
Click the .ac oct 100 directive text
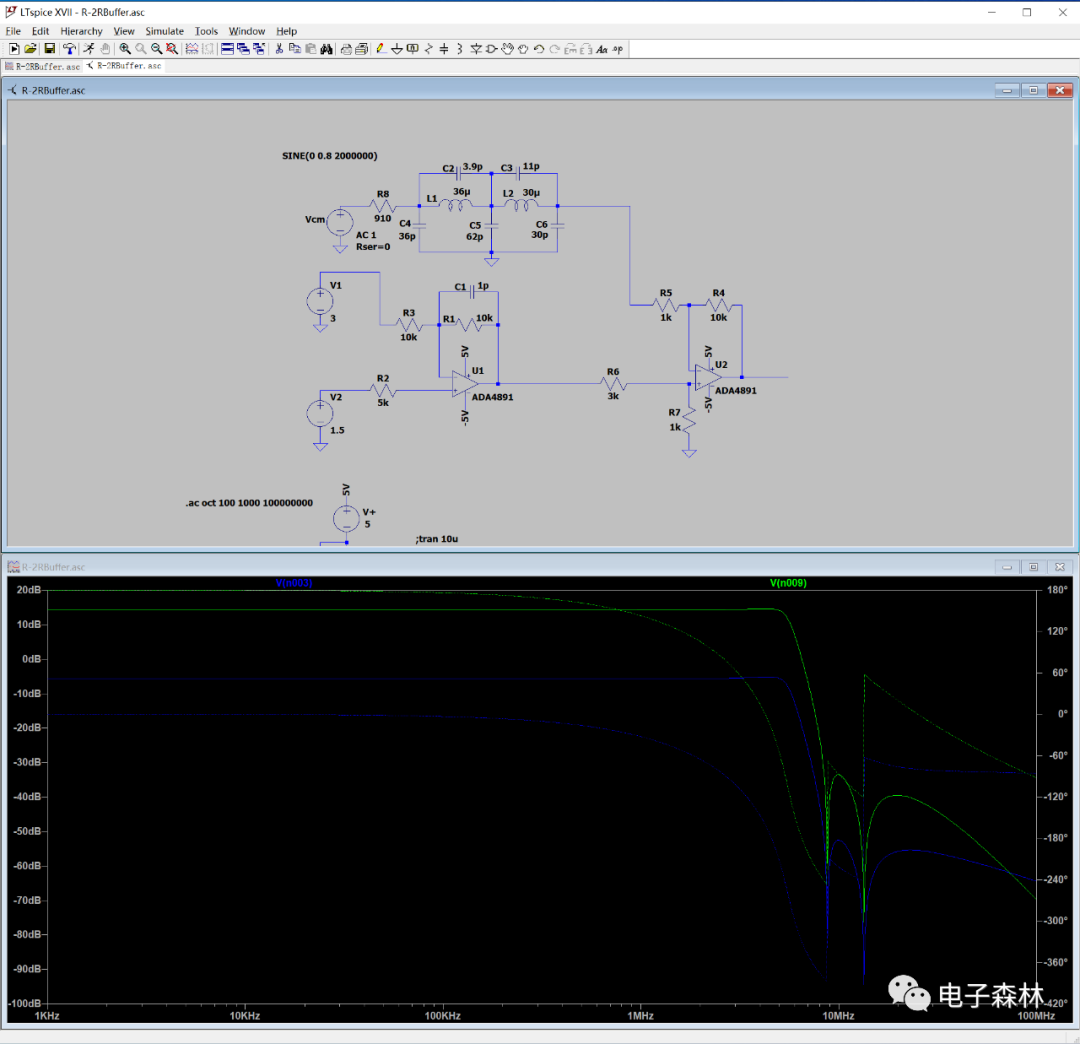(249, 503)
